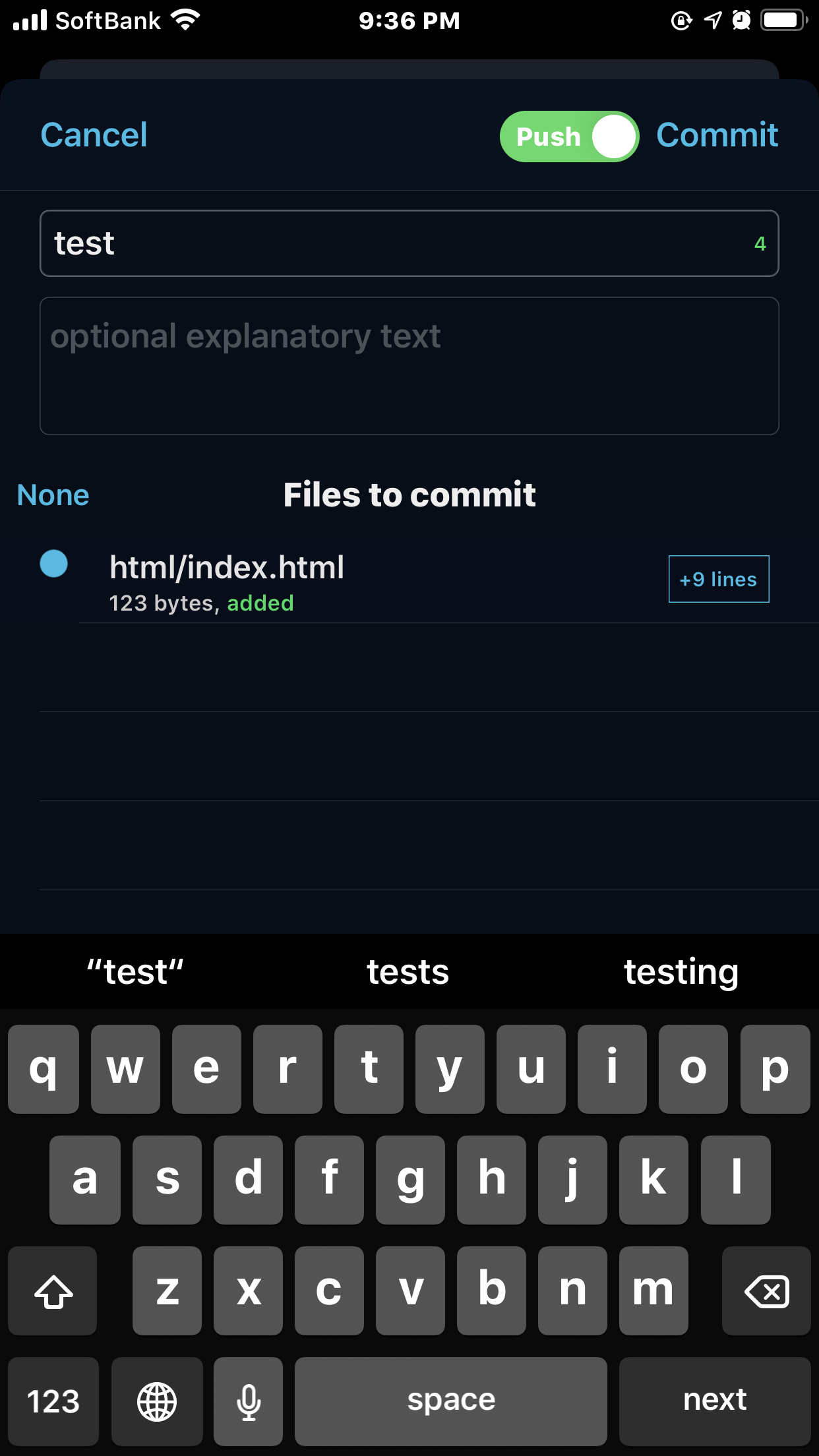Tap Commit to confirm the commit
This screenshot has width=819, height=1456.
tap(717, 136)
